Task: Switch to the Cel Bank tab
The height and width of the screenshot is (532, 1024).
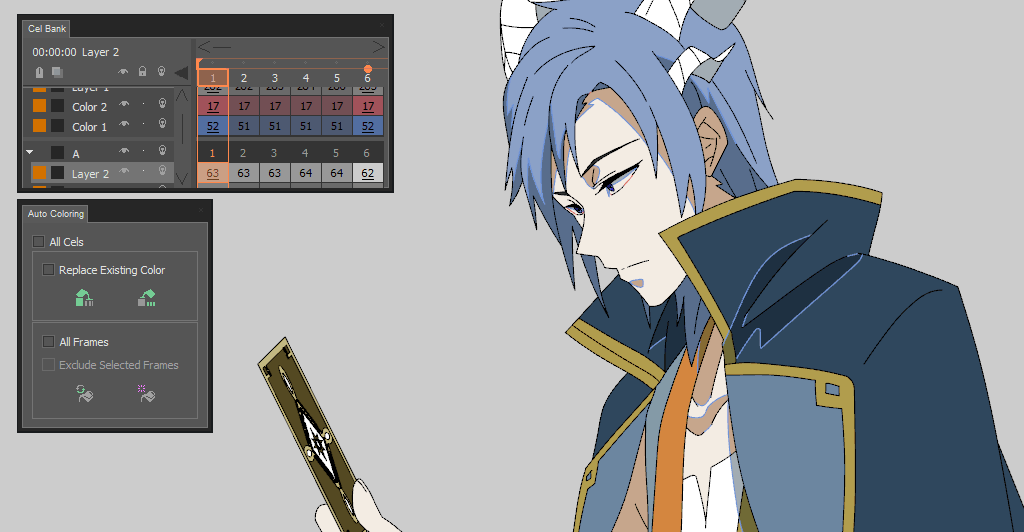Action: click(x=46, y=29)
